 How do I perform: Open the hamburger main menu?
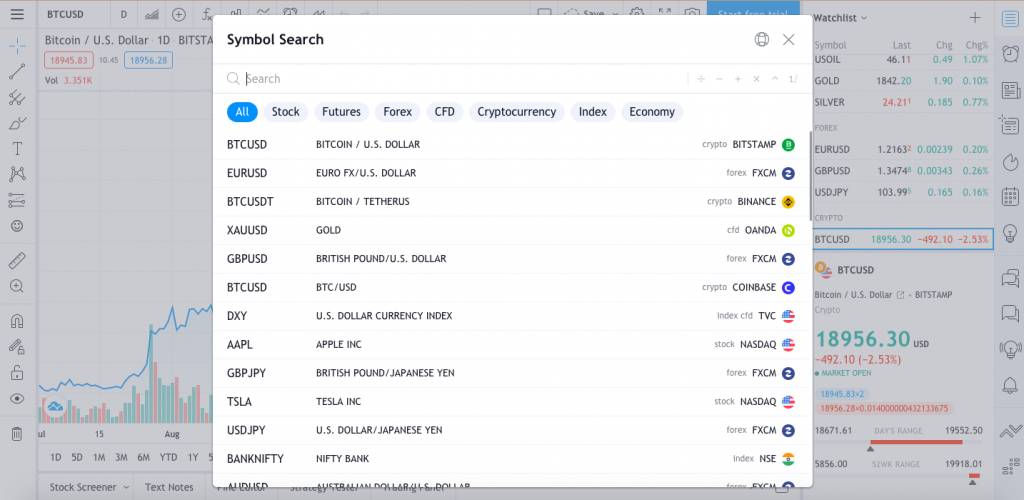click(x=17, y=14)
